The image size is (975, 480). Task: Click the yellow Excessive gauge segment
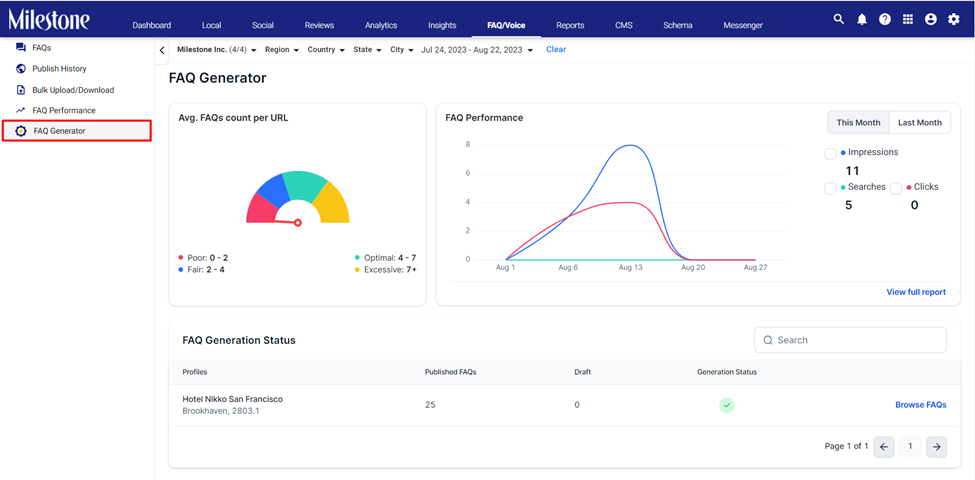tap(330, 203)
